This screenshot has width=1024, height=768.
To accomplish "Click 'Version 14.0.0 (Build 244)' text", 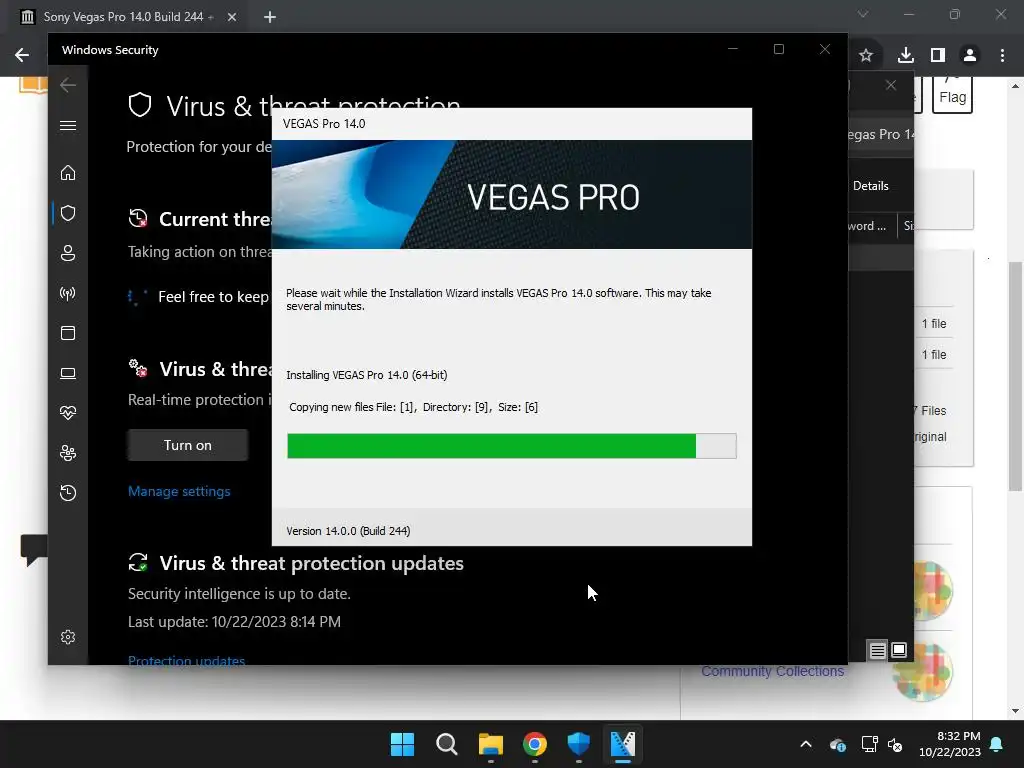I will [348, 531].
